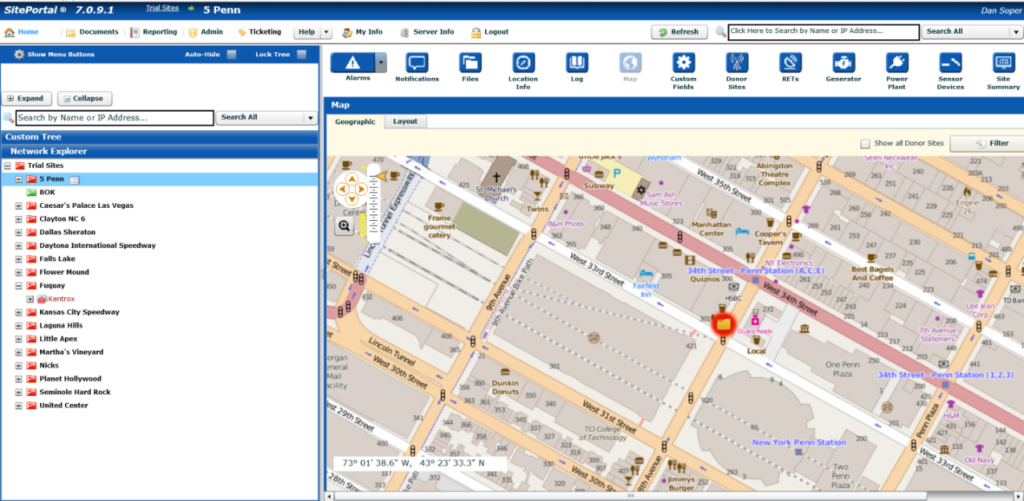Screen dimensions: 1024x501
Task: Click the Logout link
Action: pyautogui.click(x=490, y=32)
